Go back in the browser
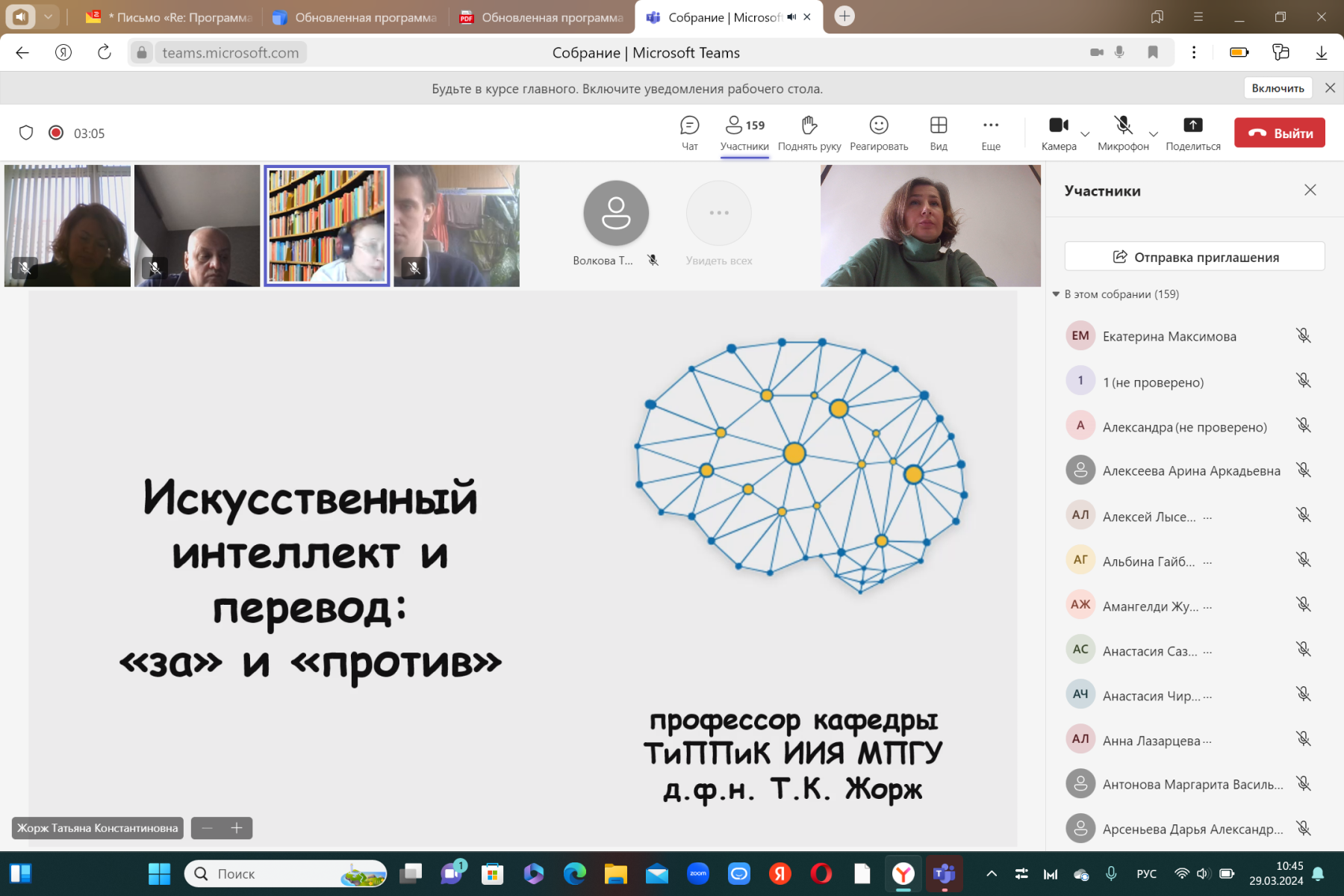The width and height of the screenshot is (1344, 896). (x=22, y=52)
